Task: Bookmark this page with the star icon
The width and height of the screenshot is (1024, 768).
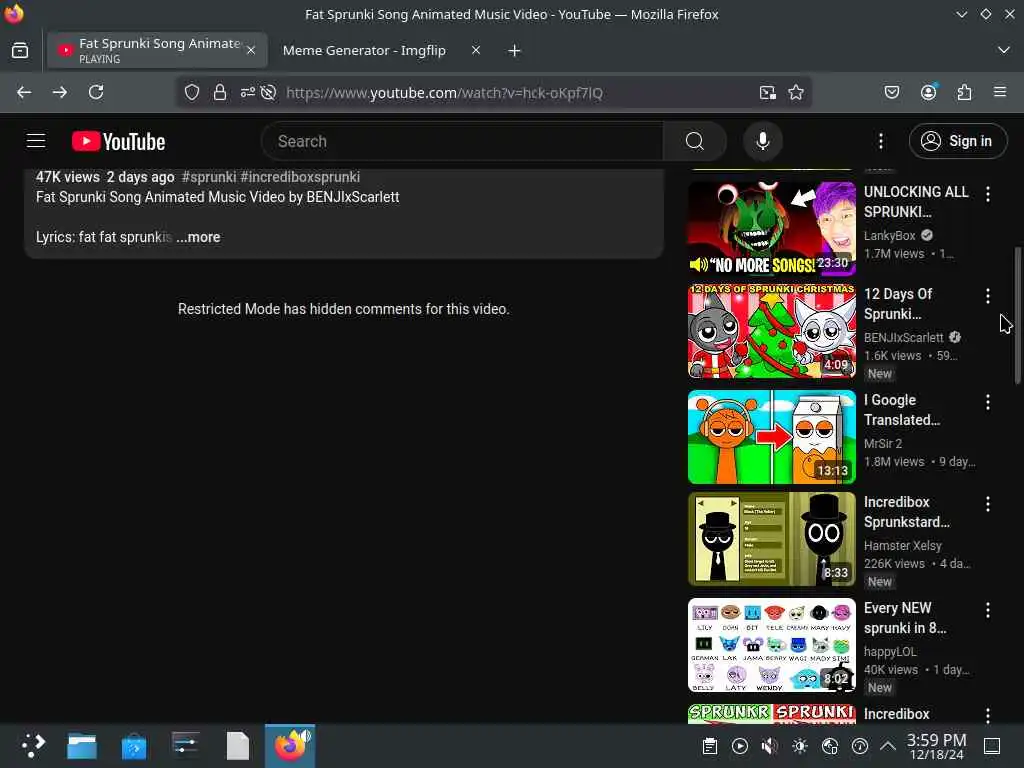Action: [x=795, y=93]
